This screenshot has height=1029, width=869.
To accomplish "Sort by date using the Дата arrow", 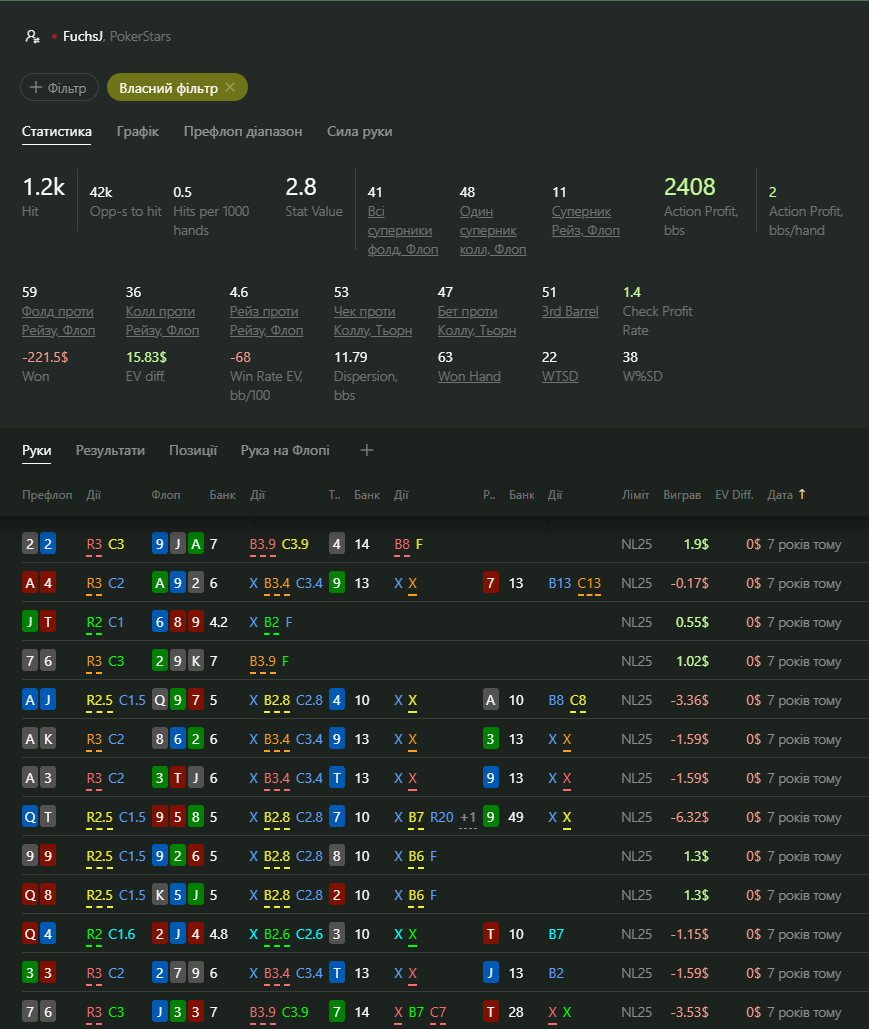I will [x=802, y=494].
